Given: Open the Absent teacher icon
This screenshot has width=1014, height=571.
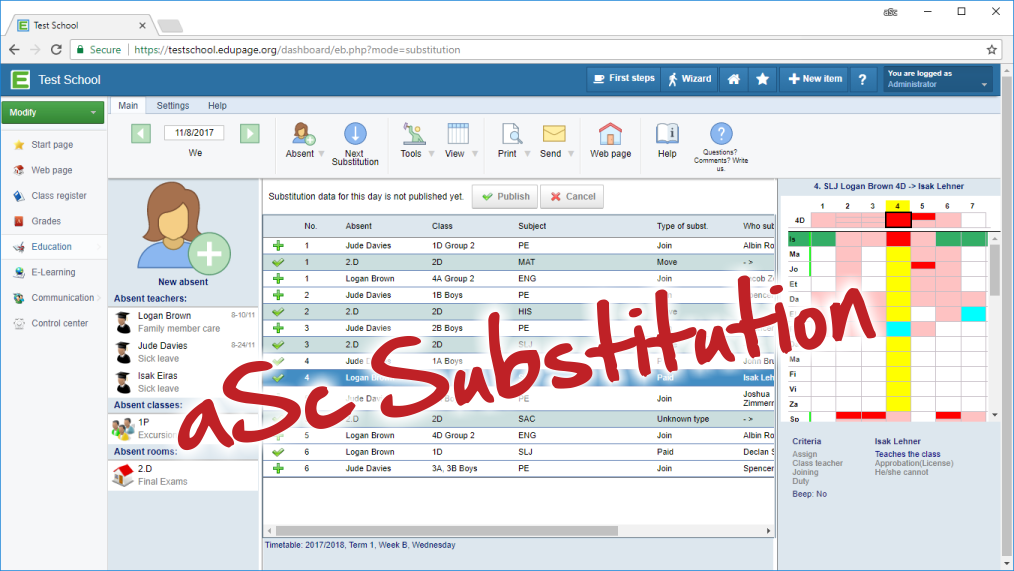Looking at the screenshot, I should click(x=303, y=133).
